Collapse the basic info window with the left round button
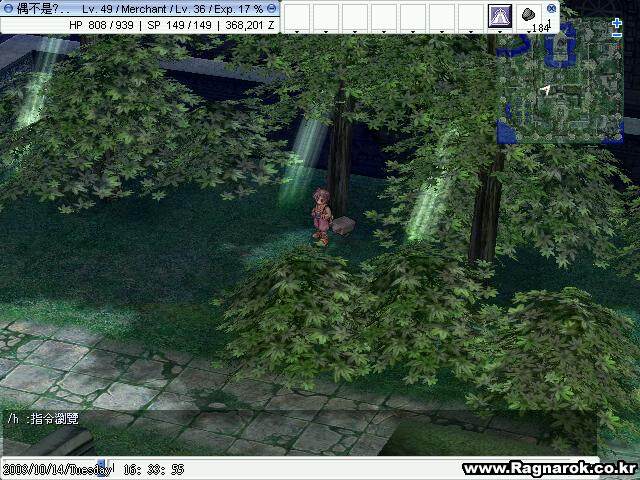 (x=8, y=9)
